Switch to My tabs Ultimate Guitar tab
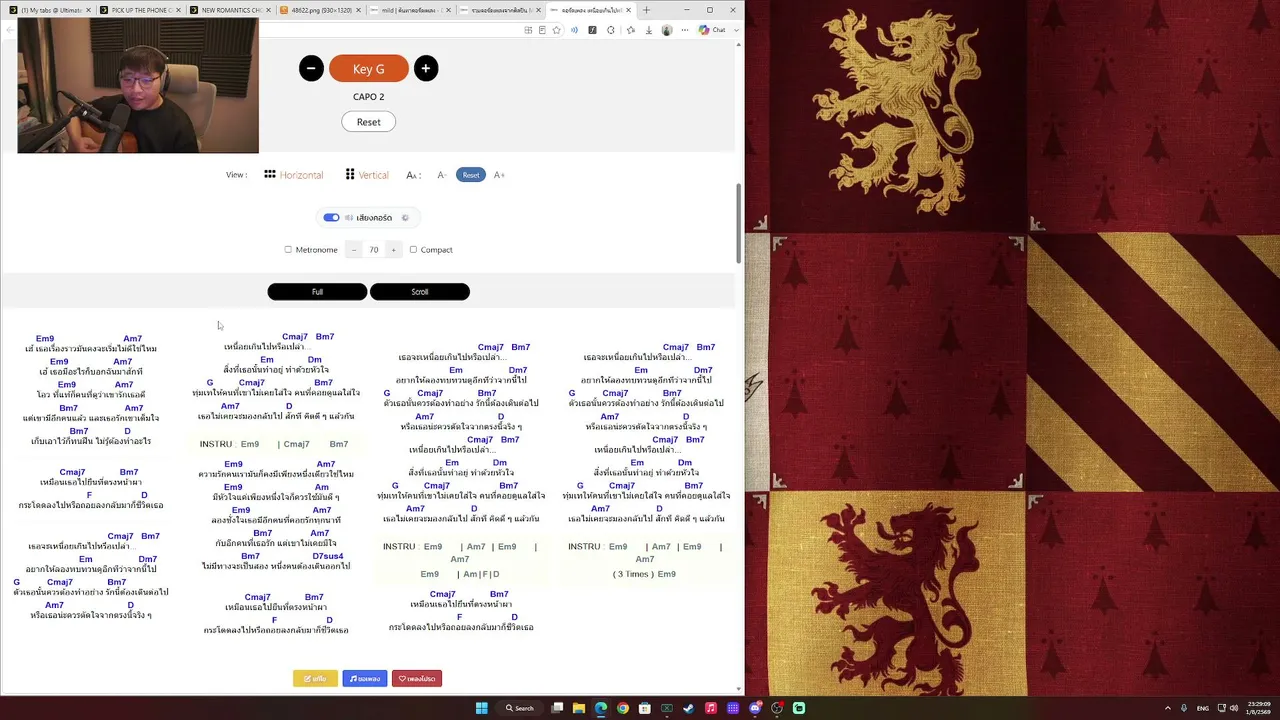The image size is (1280, 720). click(x=50, y=10)
